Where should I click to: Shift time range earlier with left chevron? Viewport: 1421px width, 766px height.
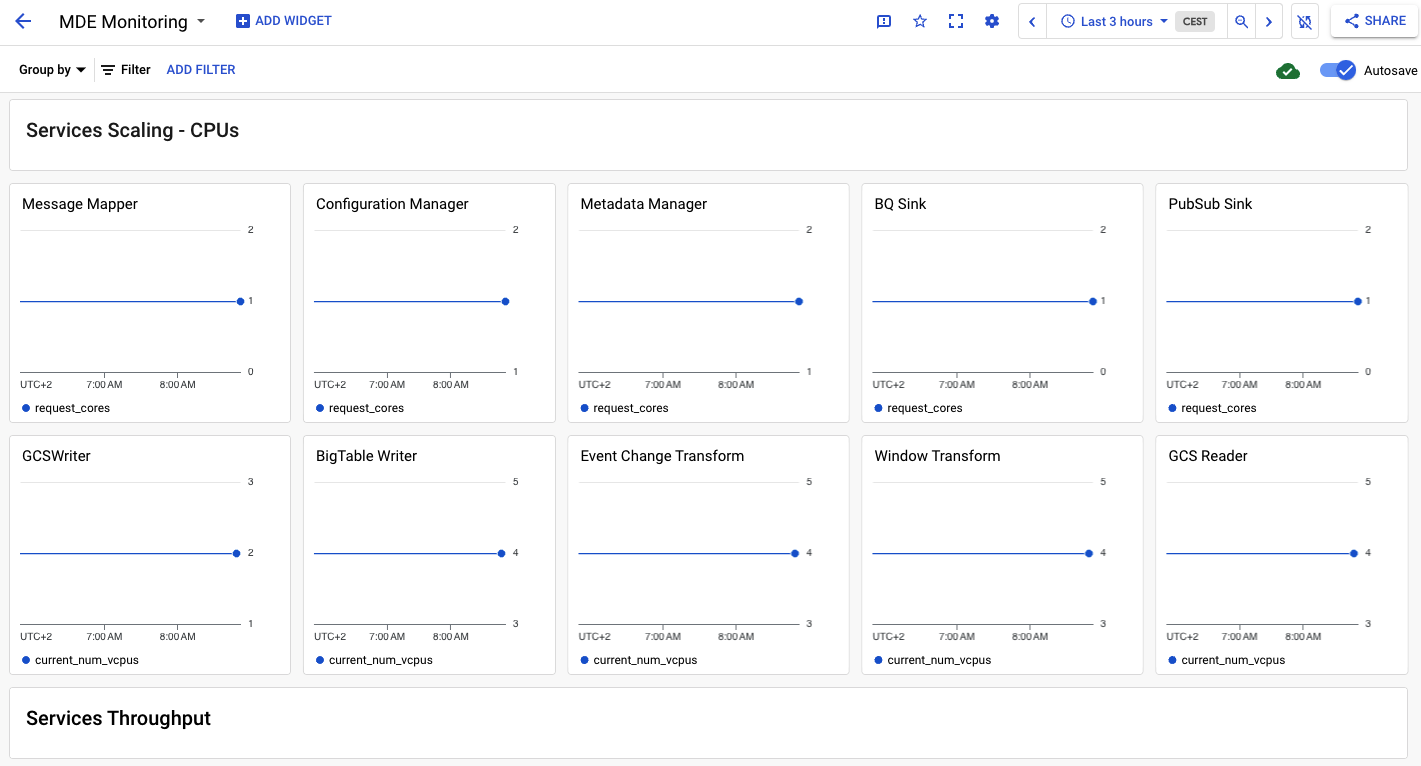(1032, 21)
